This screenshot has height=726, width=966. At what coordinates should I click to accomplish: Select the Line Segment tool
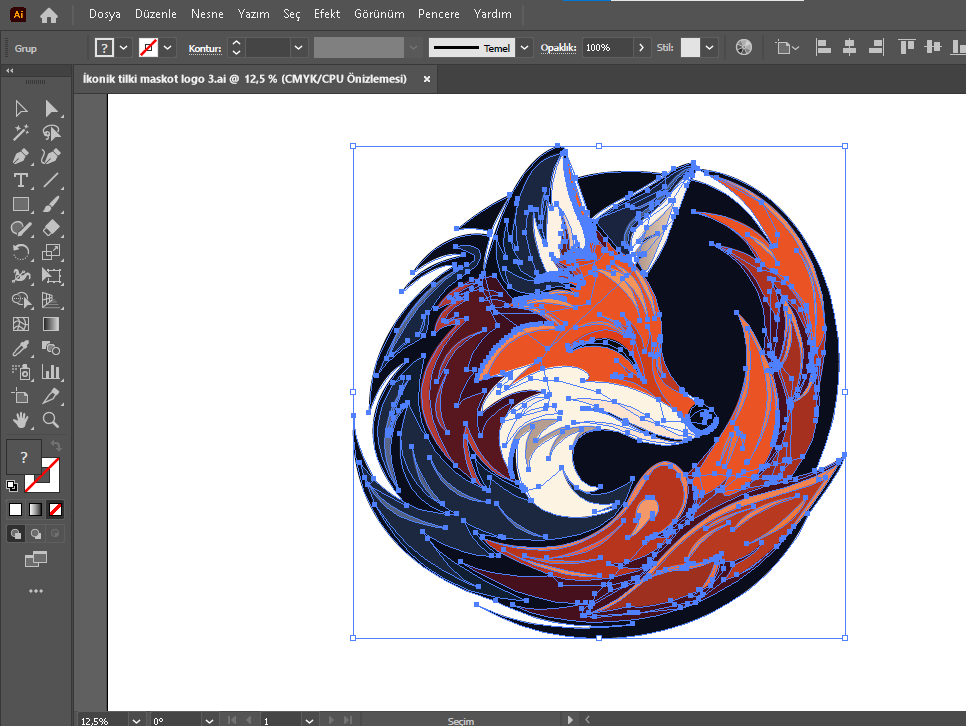click(x=51, y=181)
